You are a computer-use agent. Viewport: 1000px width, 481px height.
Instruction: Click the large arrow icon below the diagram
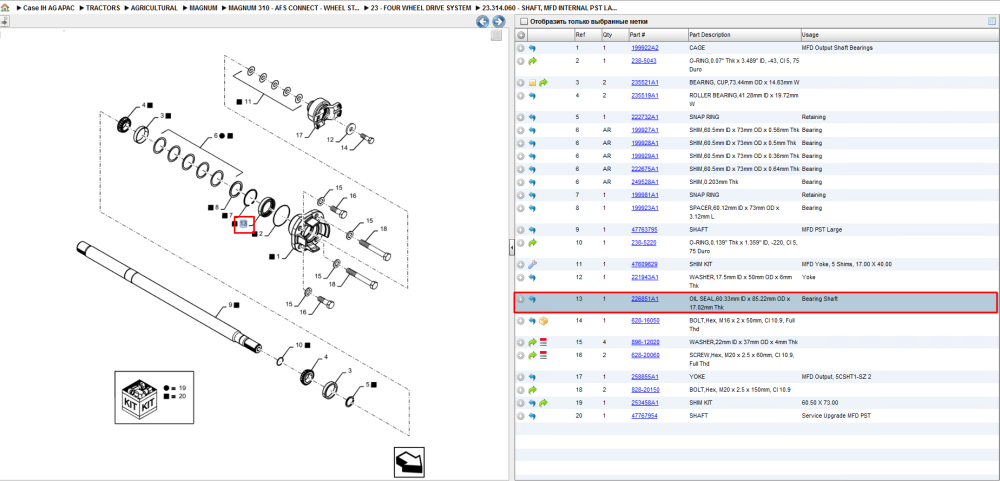(408, 461)
